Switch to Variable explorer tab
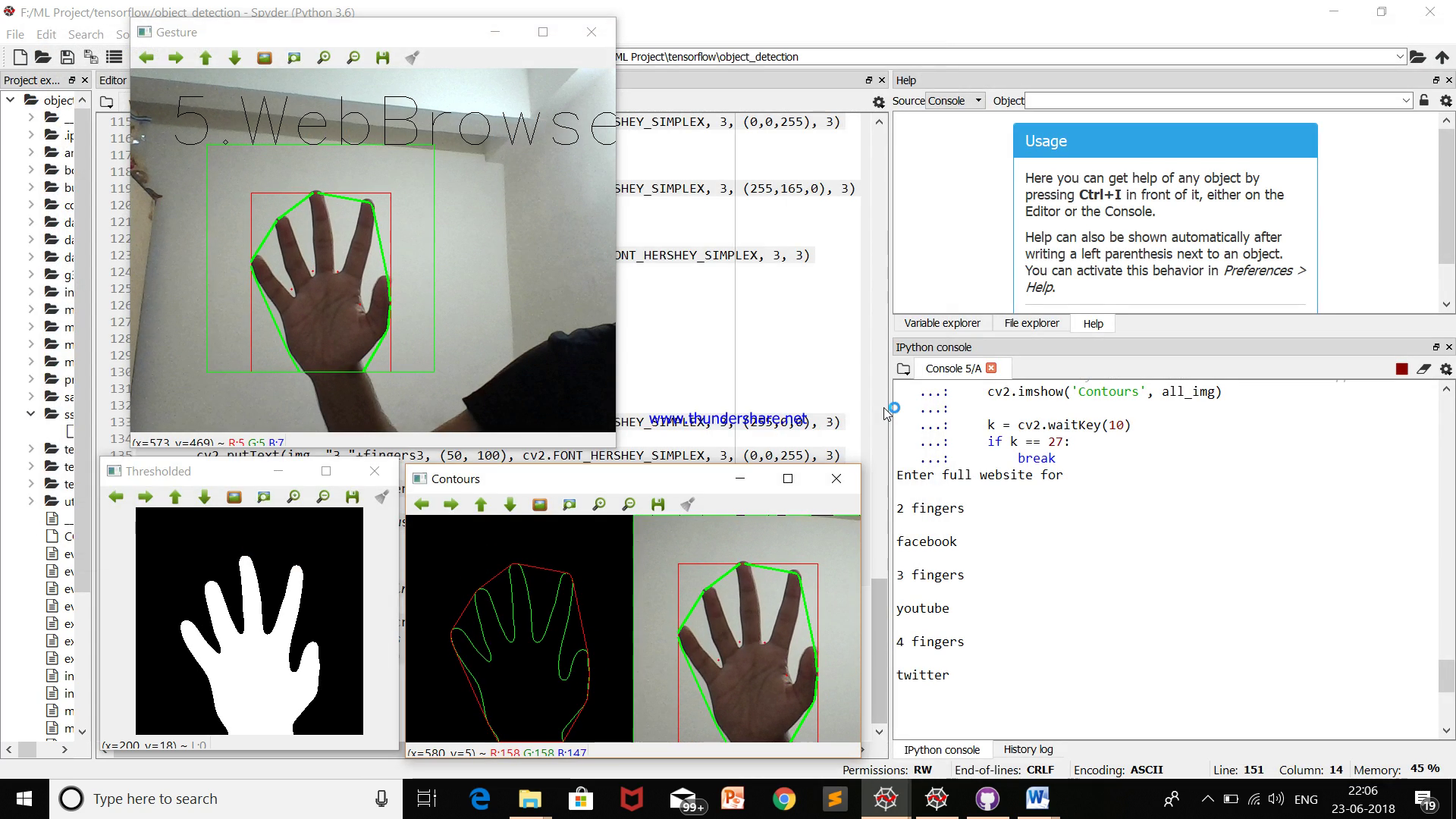 [942, 323]
